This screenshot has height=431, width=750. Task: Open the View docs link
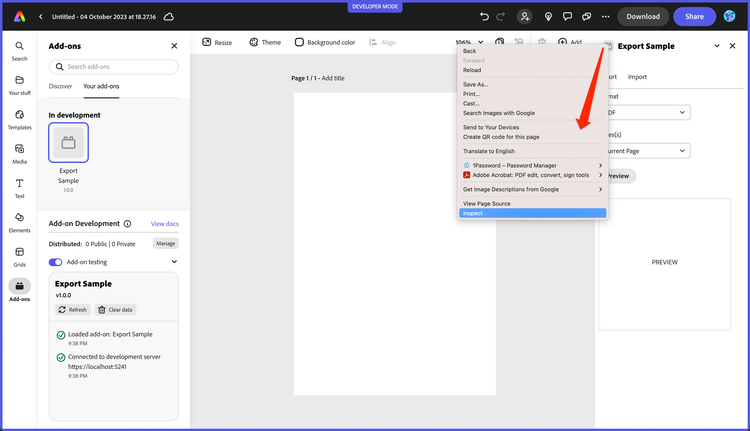tap(164, 224)
